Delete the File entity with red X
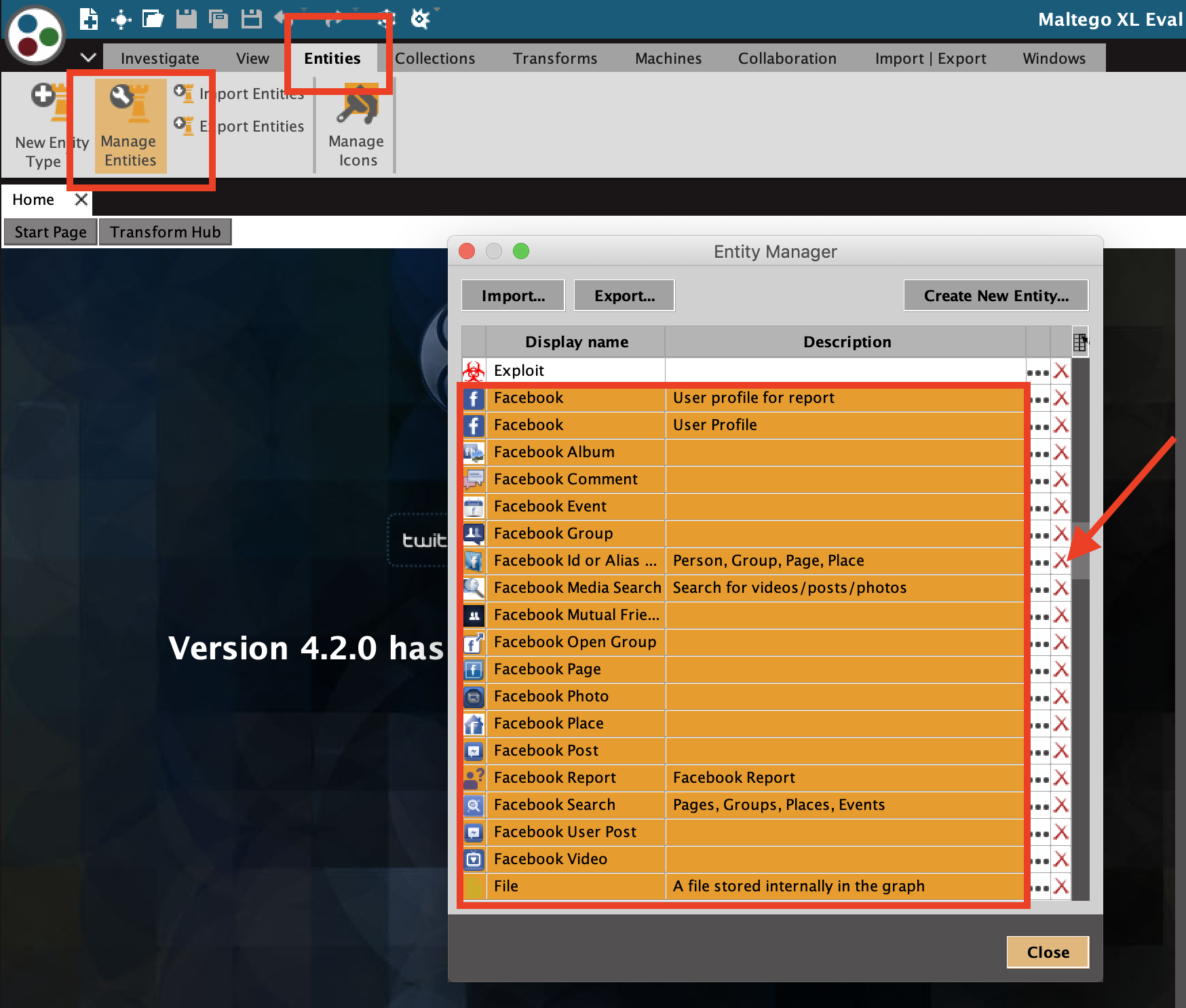The width and height of the screenshot is (1186, 1008). 1061,887
